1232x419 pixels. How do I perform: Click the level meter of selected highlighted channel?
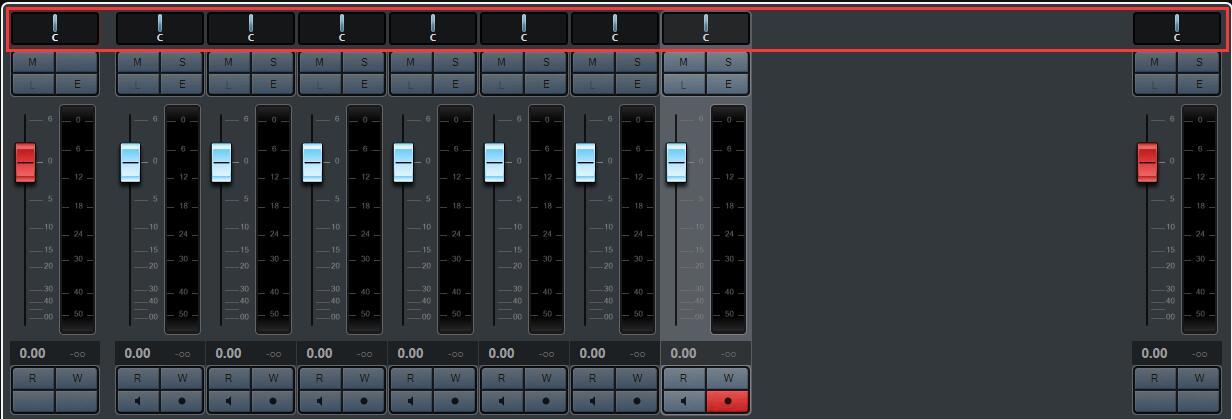point(729,219)
